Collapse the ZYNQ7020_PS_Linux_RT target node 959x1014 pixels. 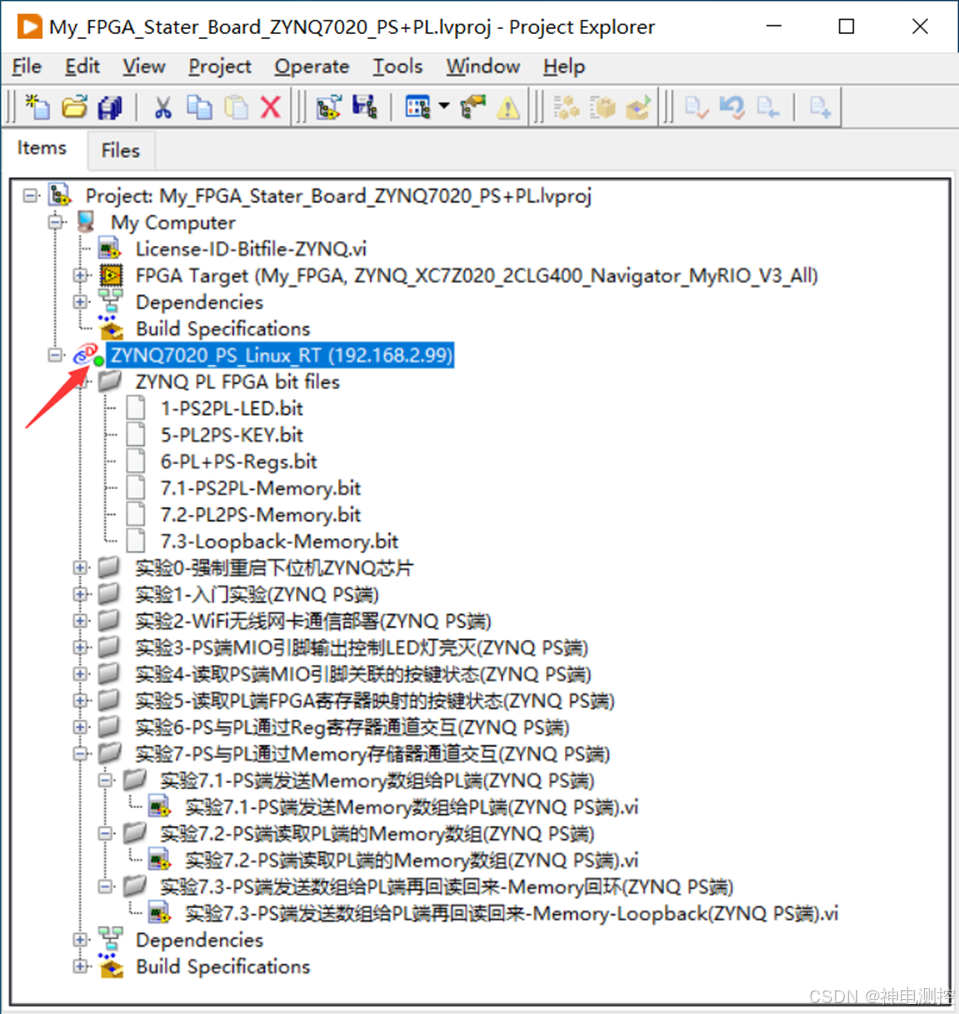coord(56,355)
